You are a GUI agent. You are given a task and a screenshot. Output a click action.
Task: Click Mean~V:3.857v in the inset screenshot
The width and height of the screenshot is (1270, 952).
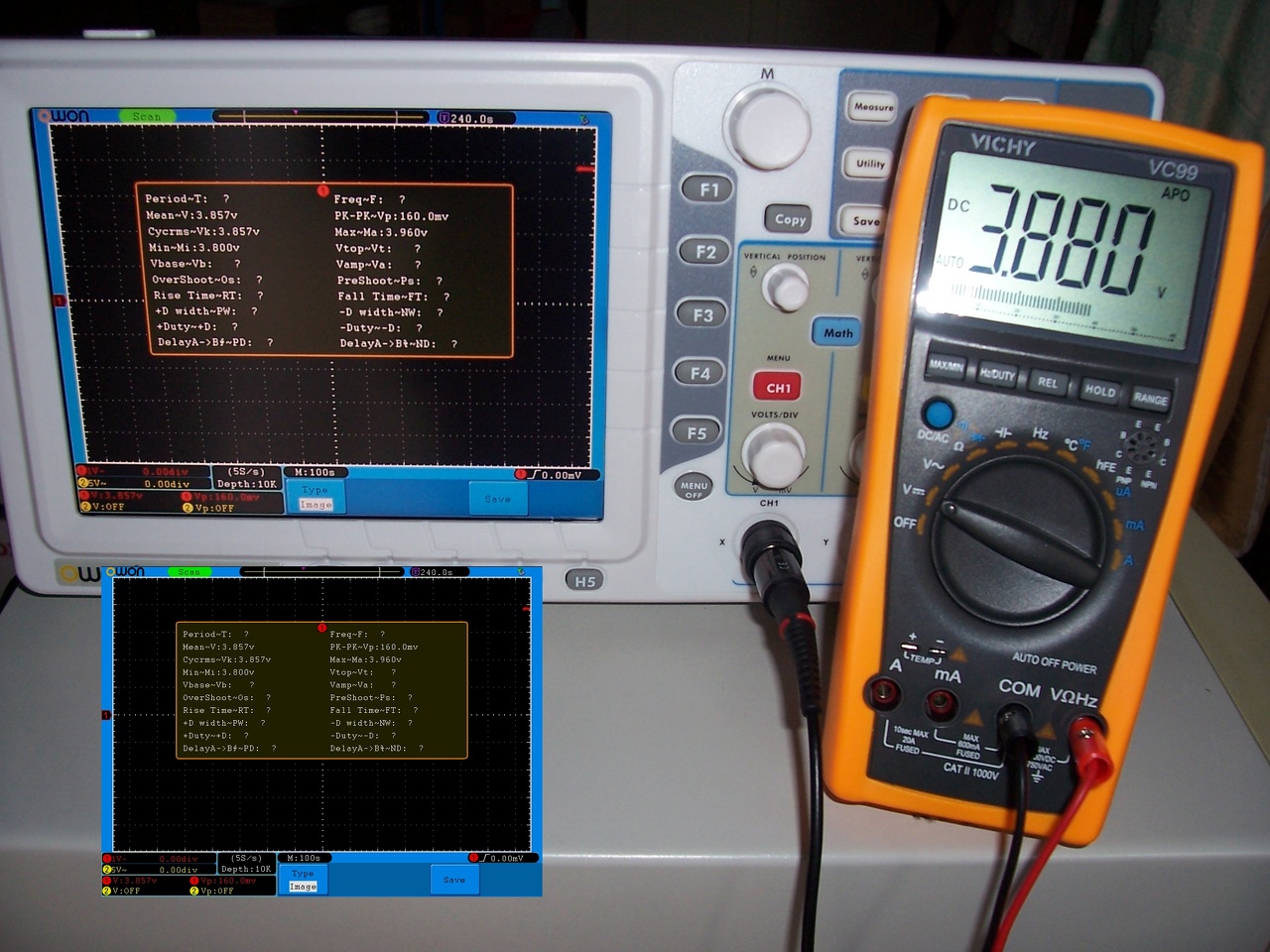(218, 647)
